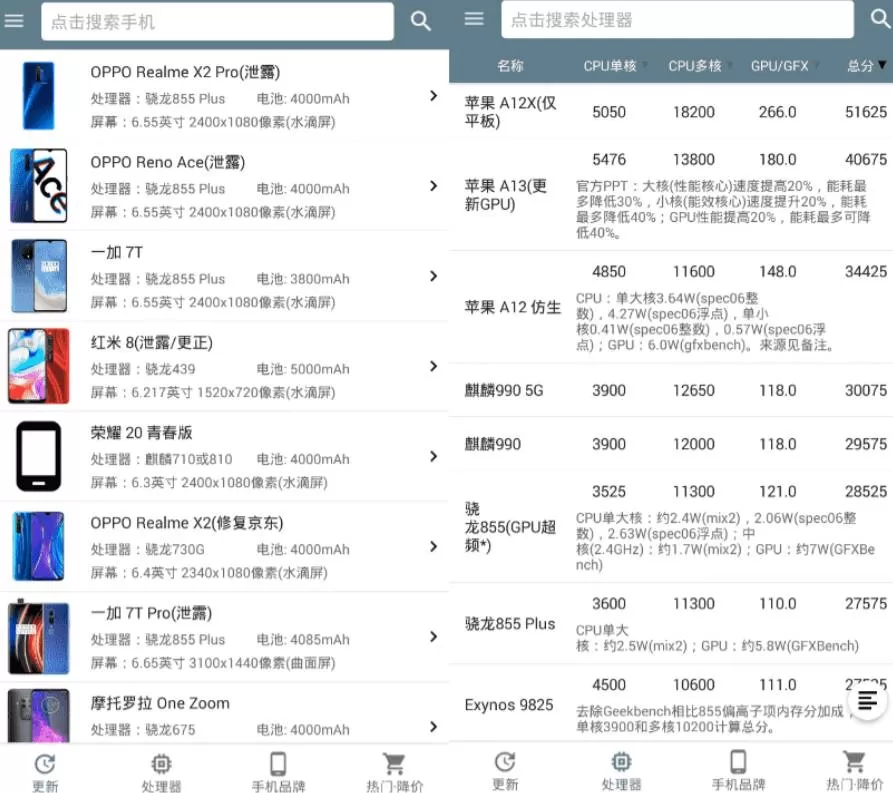Open the left panel hamburger menu
Viewport: 893px width, 793px height.
pos(14,19)
